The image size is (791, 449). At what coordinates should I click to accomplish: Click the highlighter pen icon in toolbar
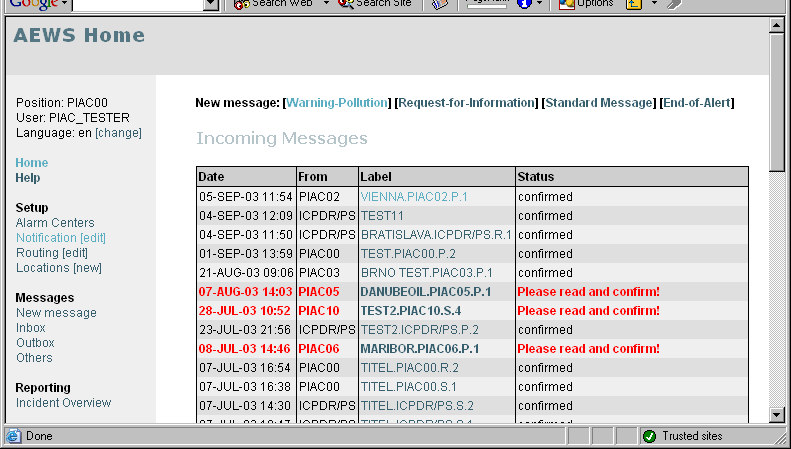click(675, 4)
